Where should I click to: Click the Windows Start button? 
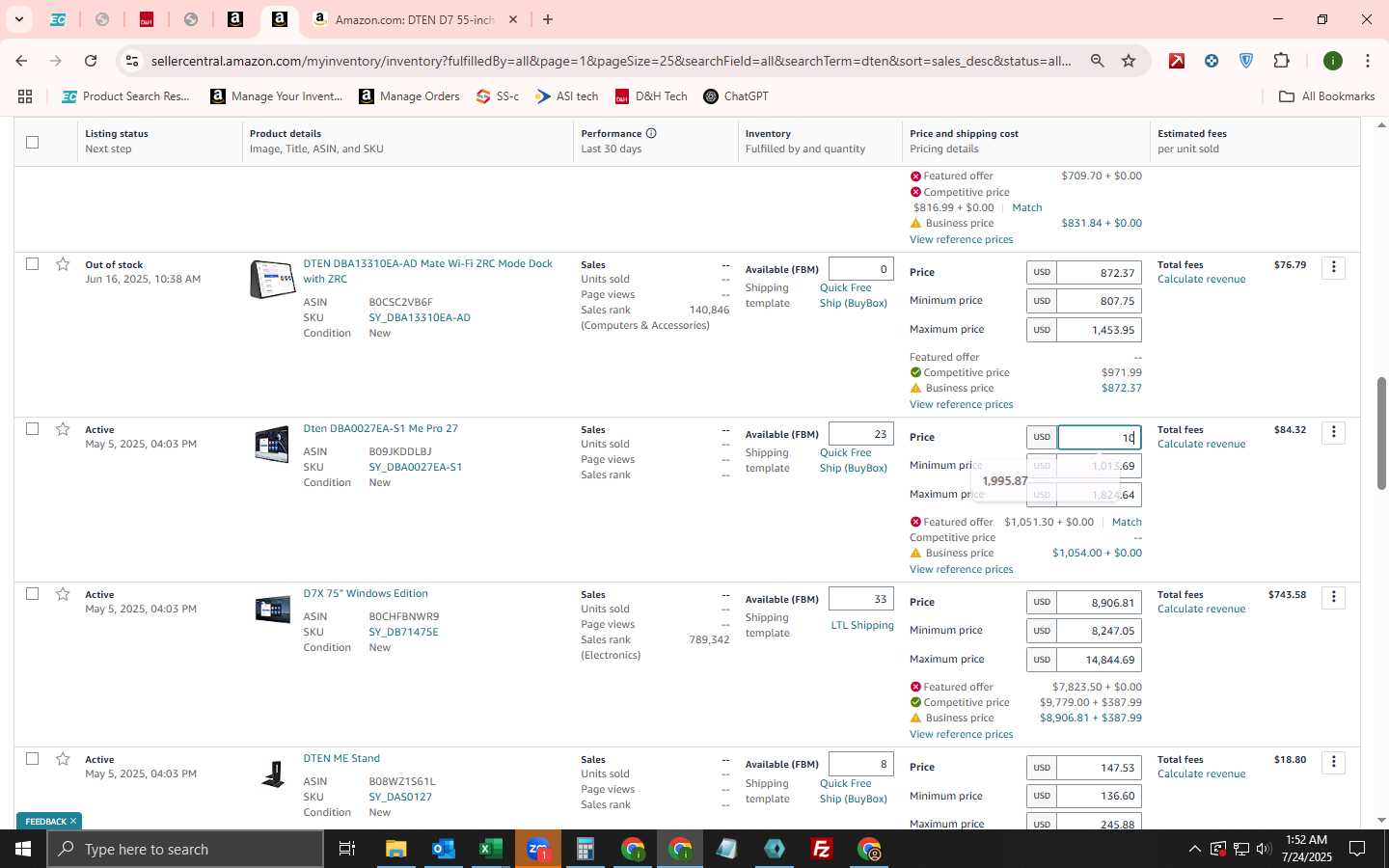tap(23, 849)
